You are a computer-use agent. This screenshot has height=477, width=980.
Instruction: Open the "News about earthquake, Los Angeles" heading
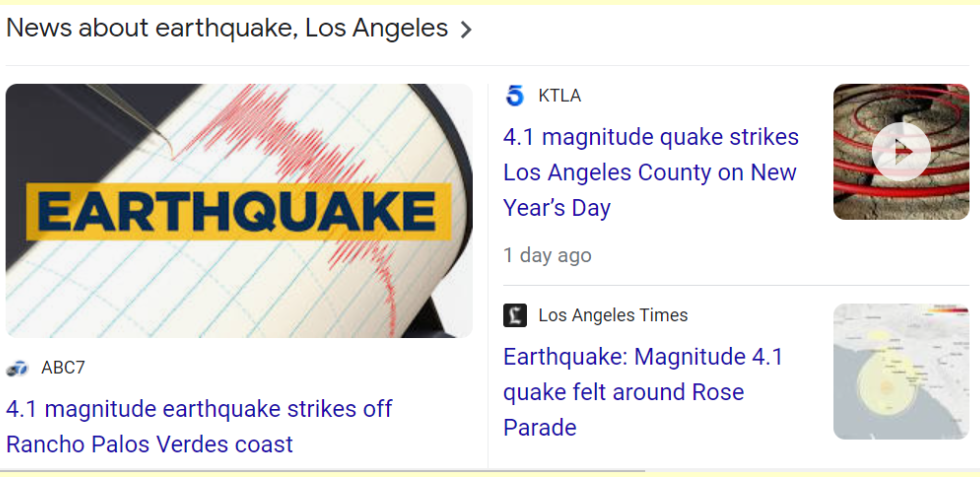[227, 28]
